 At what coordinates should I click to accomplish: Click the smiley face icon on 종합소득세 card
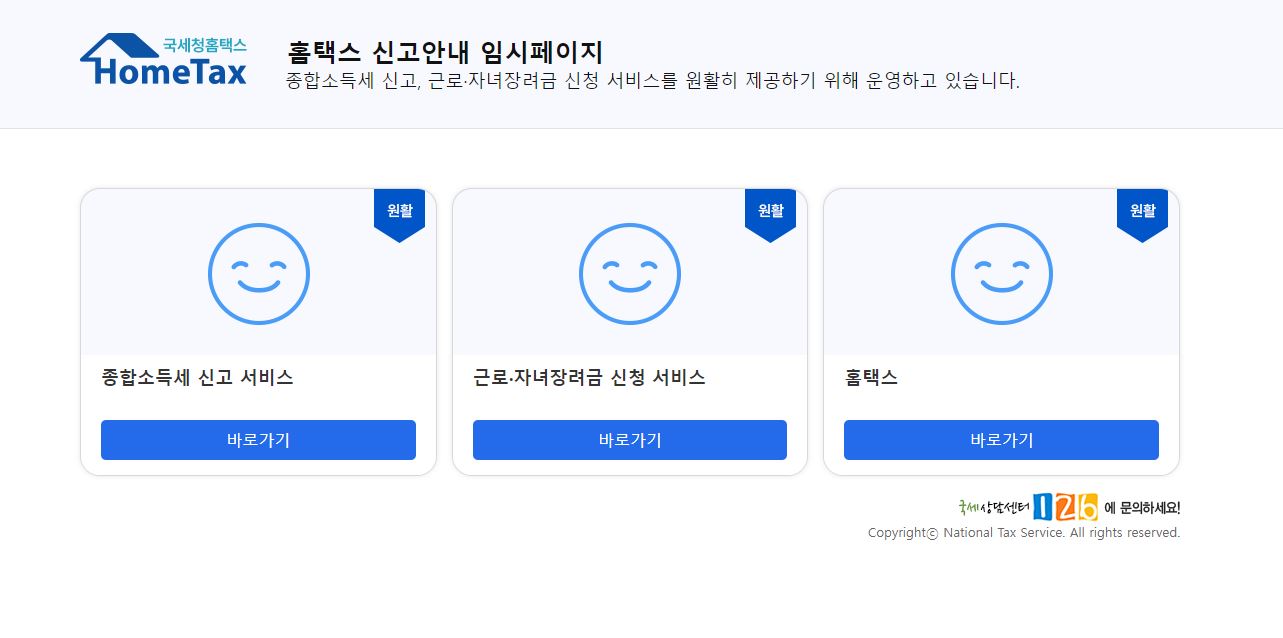coord(258,273)
